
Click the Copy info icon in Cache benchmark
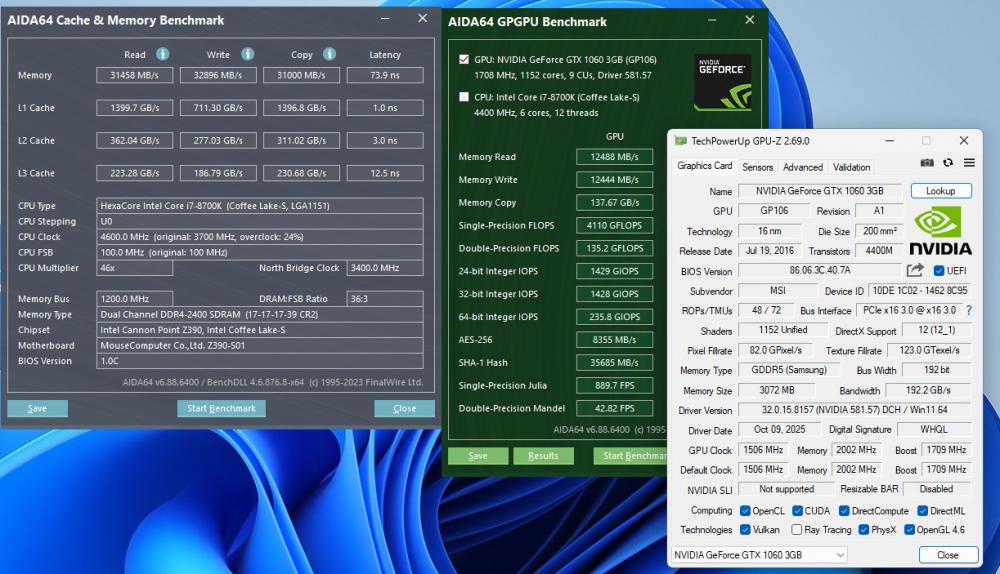(x=329, y=54)
